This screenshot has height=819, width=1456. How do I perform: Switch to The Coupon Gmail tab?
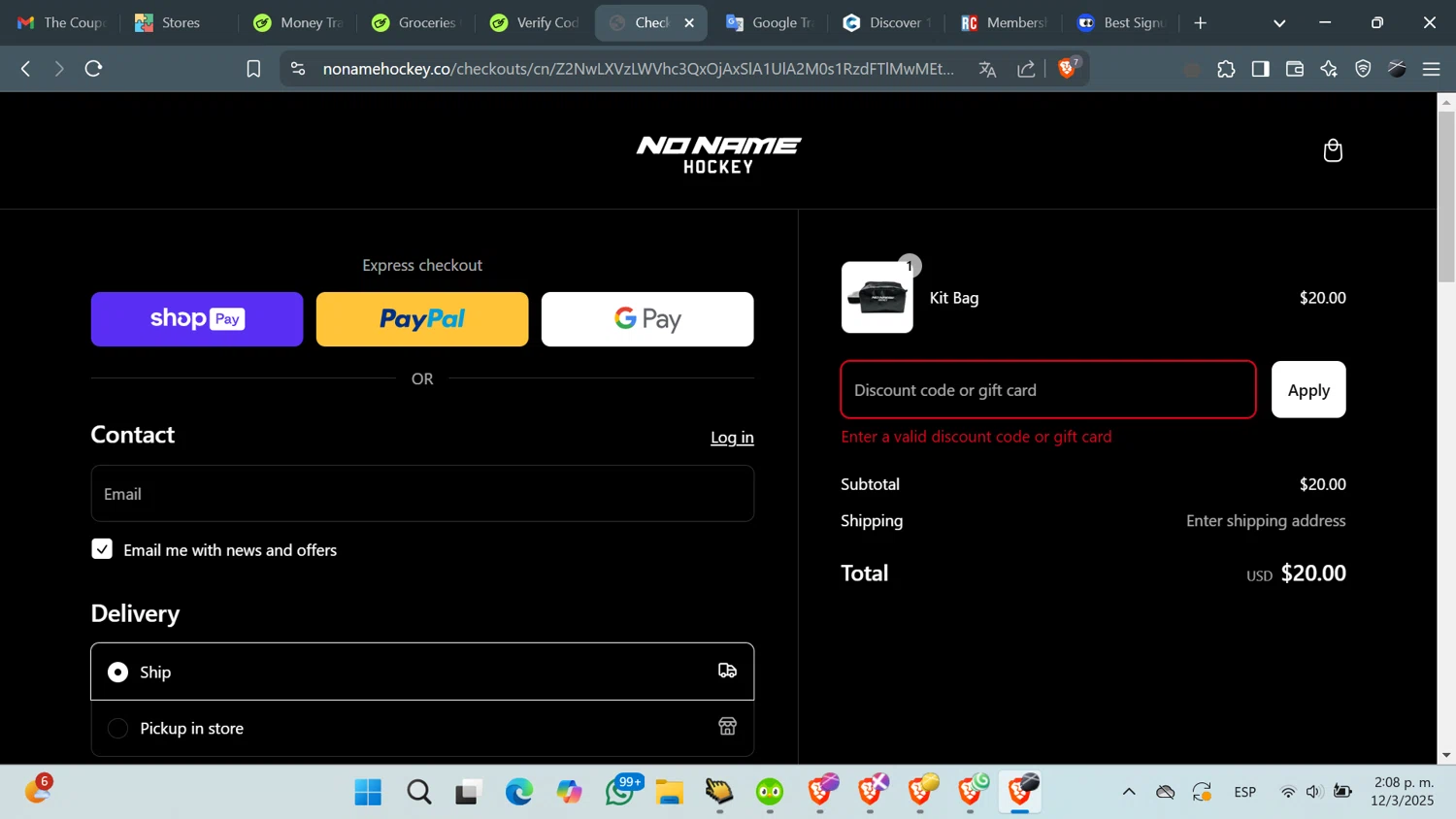[60, 22]
